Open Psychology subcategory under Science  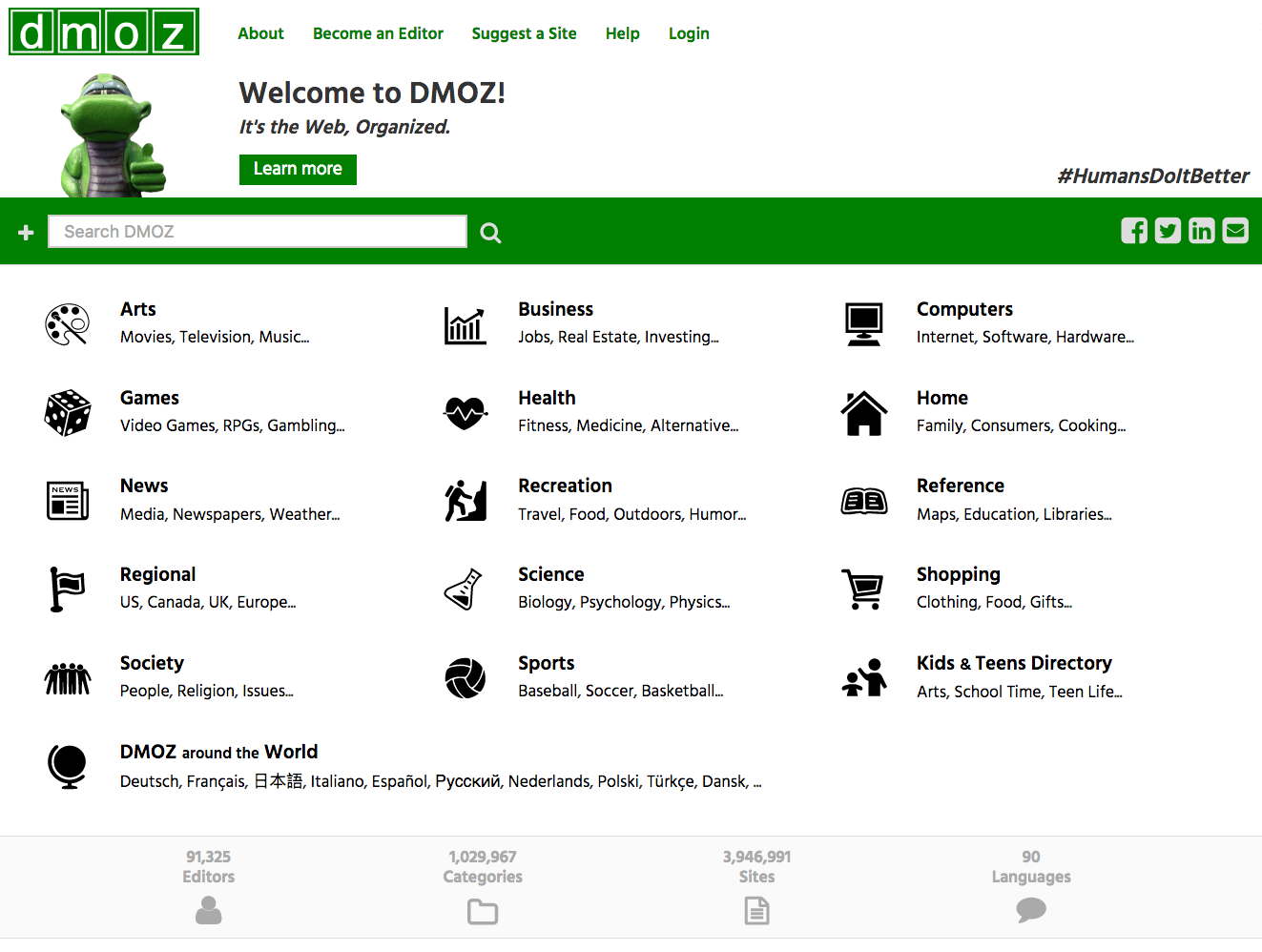(620, 602)
